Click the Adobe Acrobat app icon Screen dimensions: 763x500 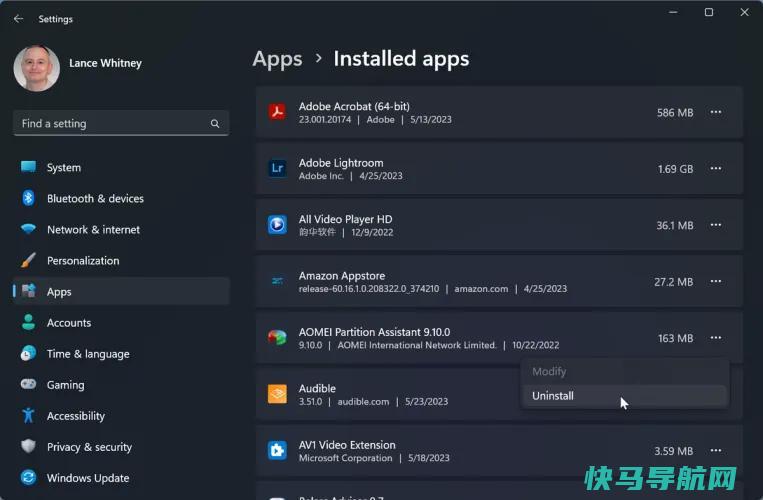[277, 112]
